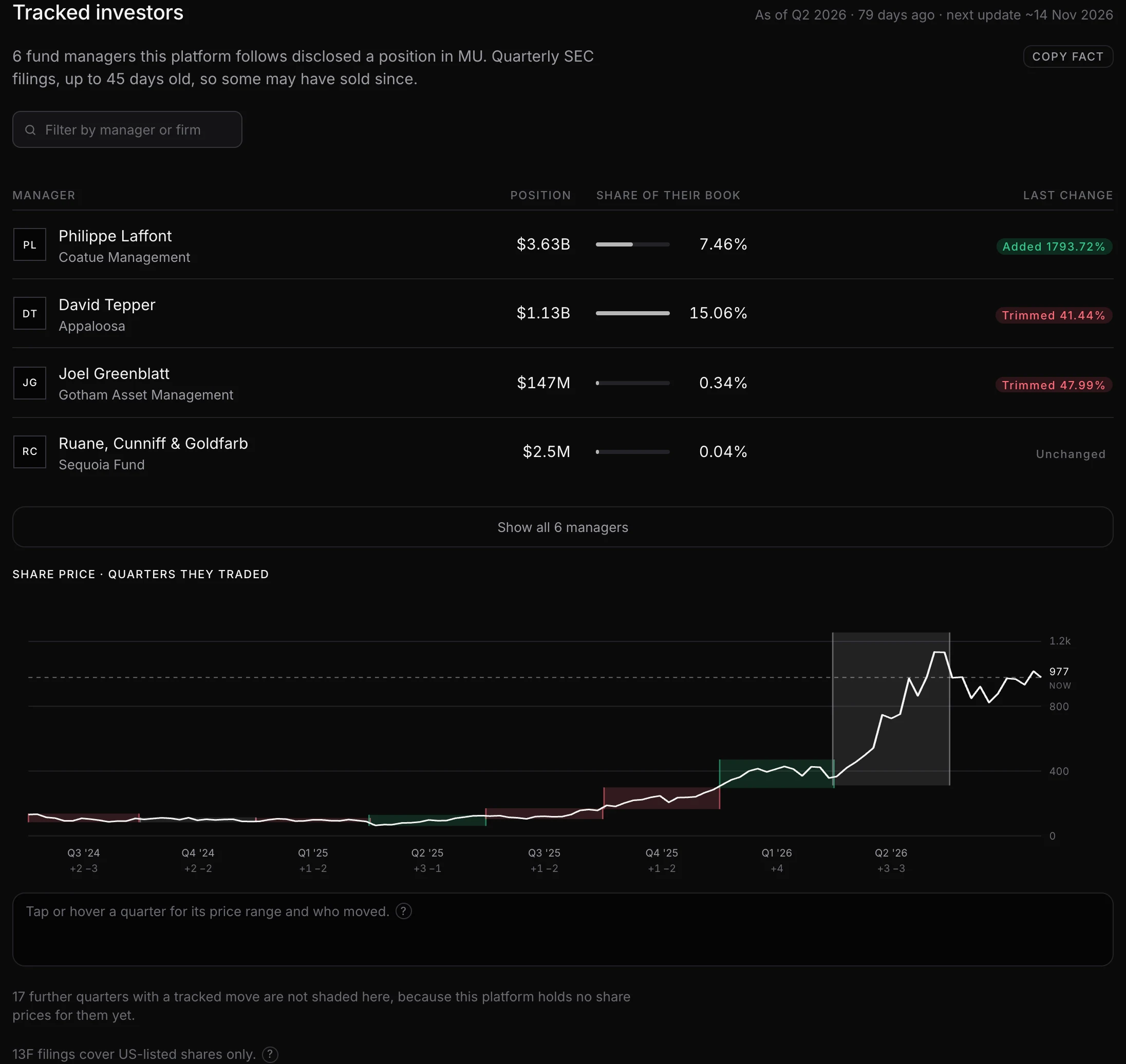Click the $147M position value
The image size is (1126, 1064).
(x=543, y=383)
